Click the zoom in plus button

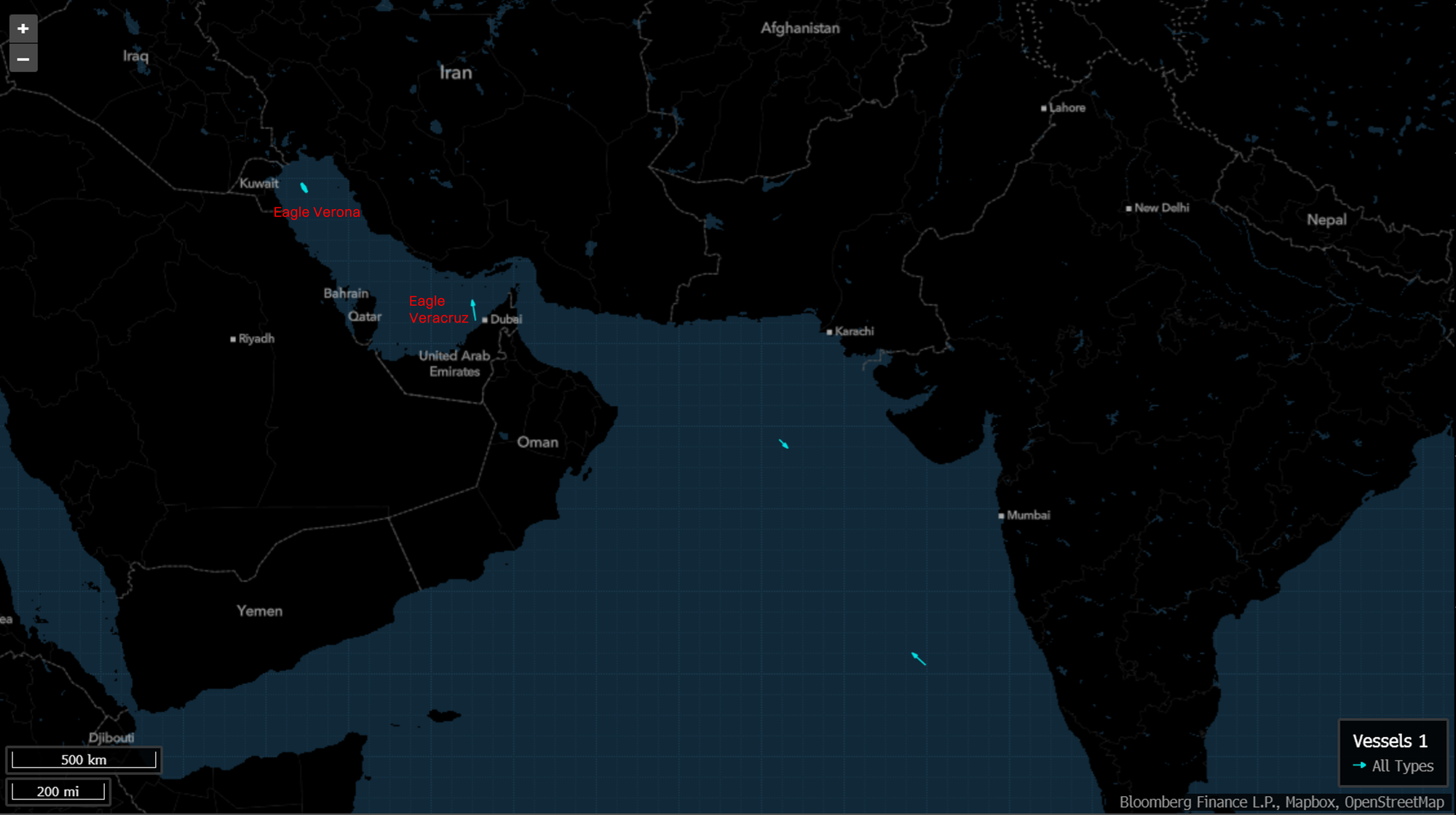coord(23,28)
